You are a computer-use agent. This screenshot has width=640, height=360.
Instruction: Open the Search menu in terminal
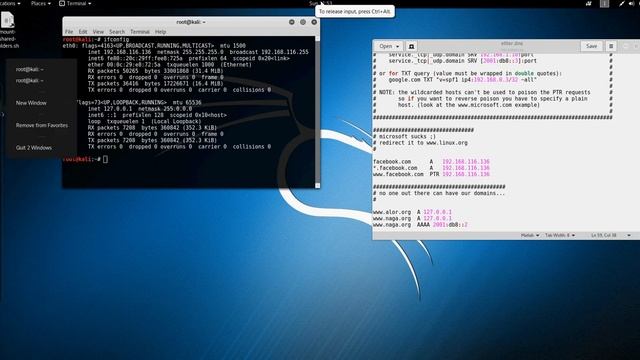117,32
